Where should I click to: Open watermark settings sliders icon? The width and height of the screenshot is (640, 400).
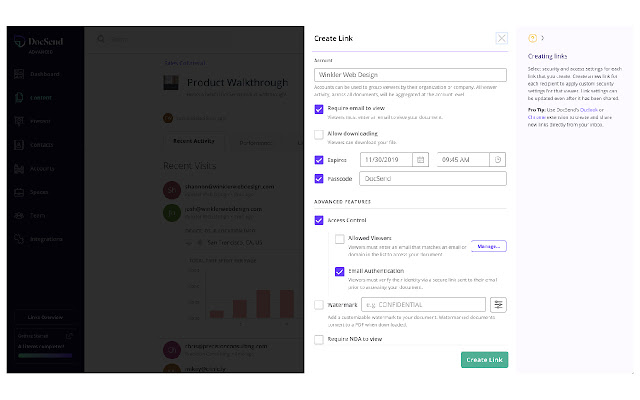(498, 305)
